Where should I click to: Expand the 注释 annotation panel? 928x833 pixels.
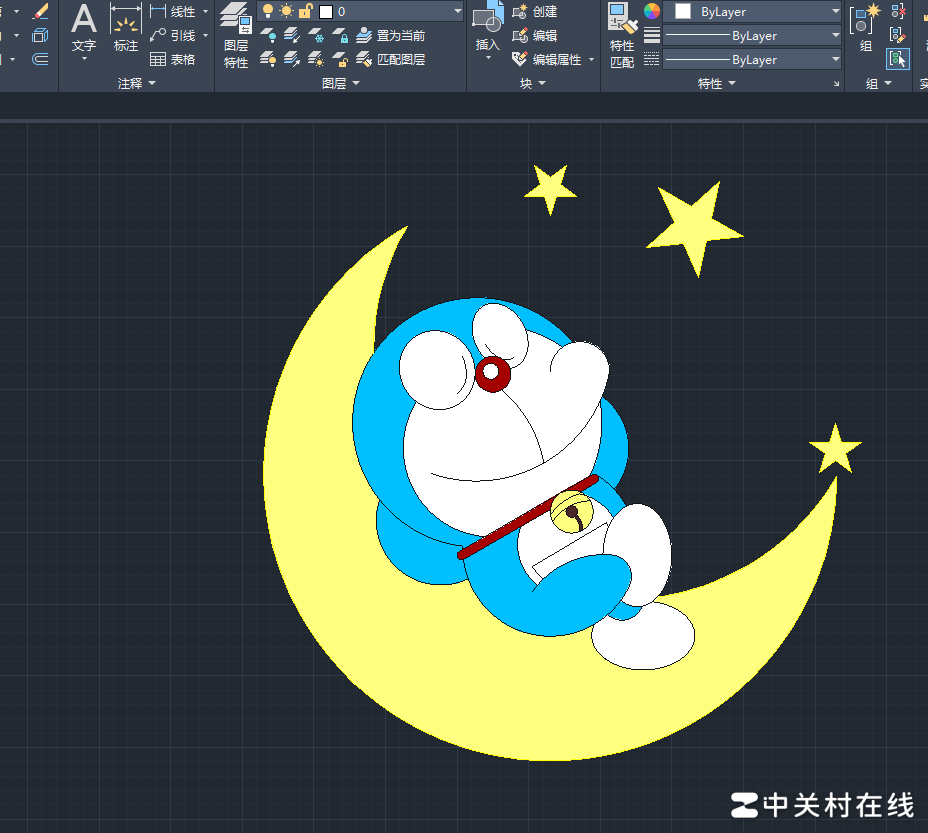pos(136,84)
